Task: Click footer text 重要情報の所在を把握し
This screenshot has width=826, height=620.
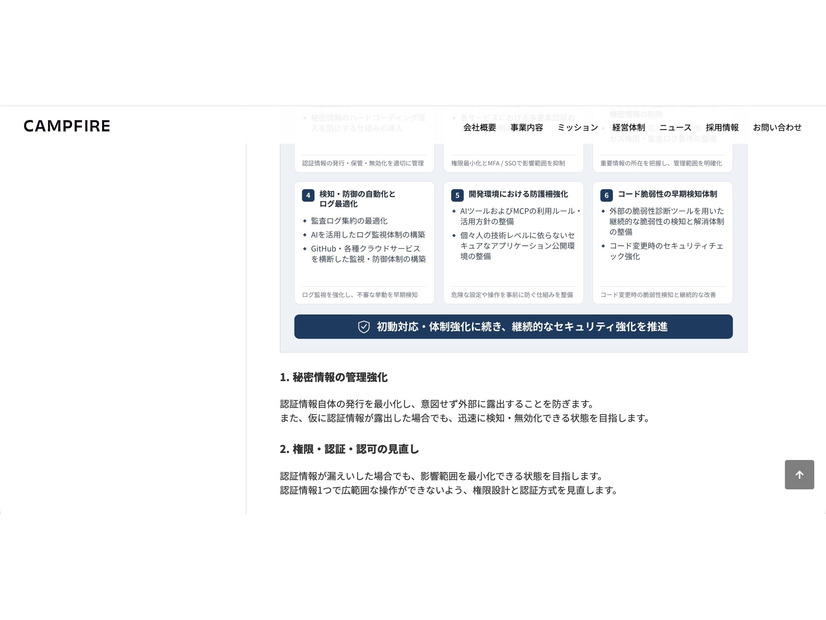Action: pyautogui.click(x=661, y=163)
